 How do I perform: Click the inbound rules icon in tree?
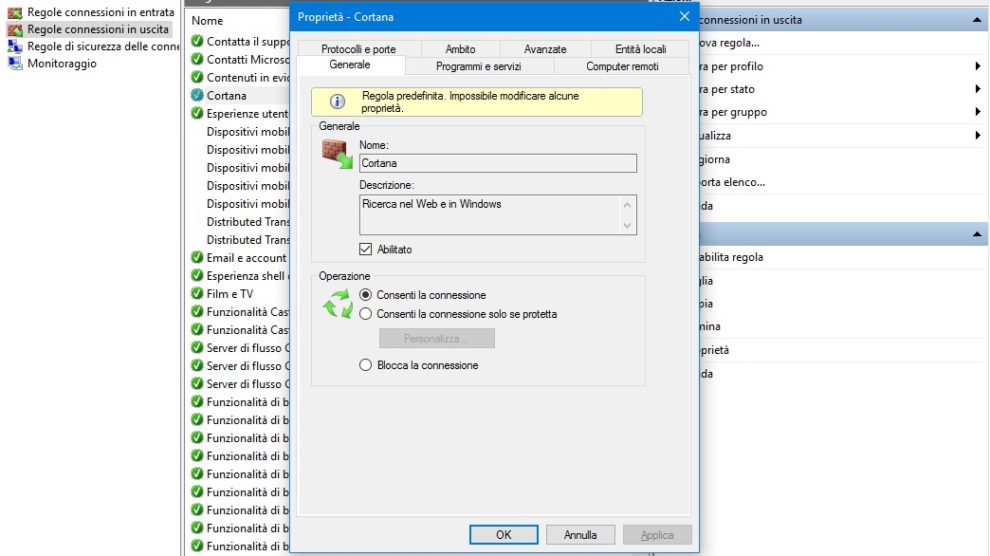(x=15, y=12)
